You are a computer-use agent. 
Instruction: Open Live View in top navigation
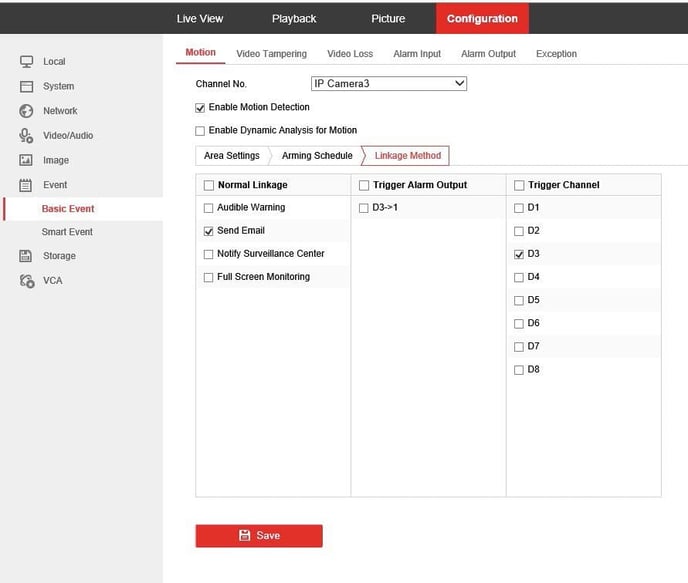[200, 19]
